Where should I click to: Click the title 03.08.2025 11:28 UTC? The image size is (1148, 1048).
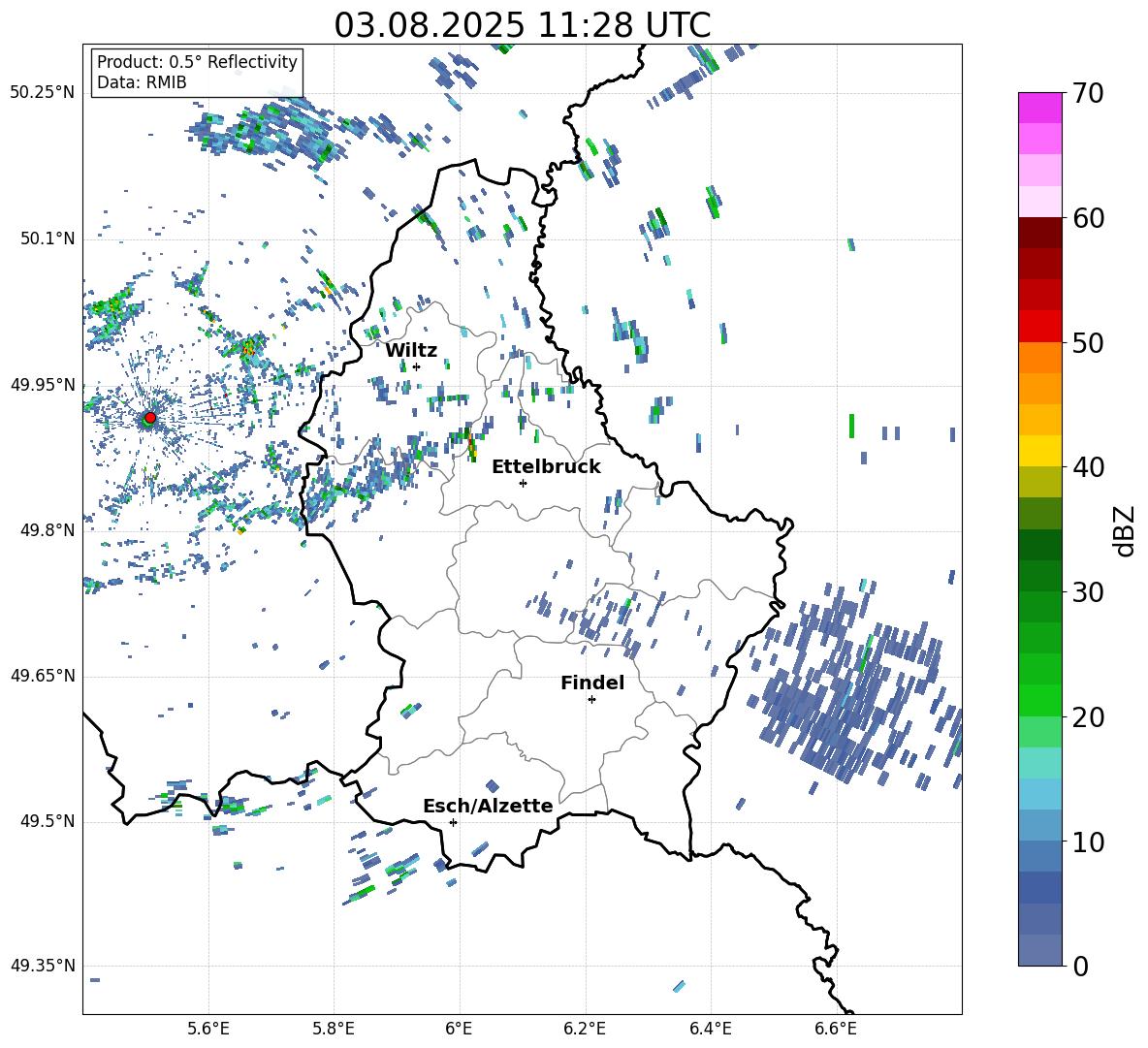pos(523,25)
